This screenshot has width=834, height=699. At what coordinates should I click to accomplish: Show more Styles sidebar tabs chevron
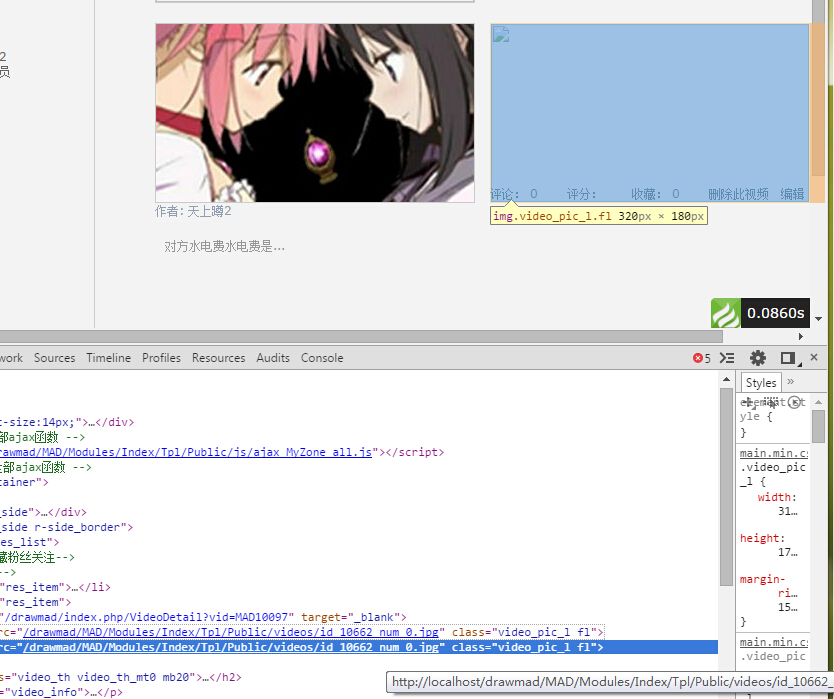(790, 381)
